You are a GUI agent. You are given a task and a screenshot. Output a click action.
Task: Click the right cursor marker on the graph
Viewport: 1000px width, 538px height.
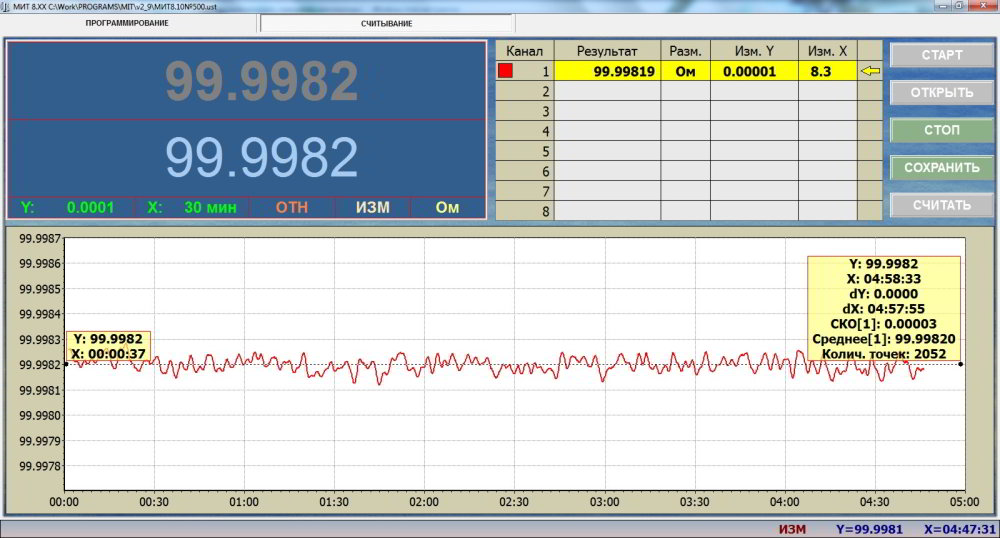pos(961,364)
